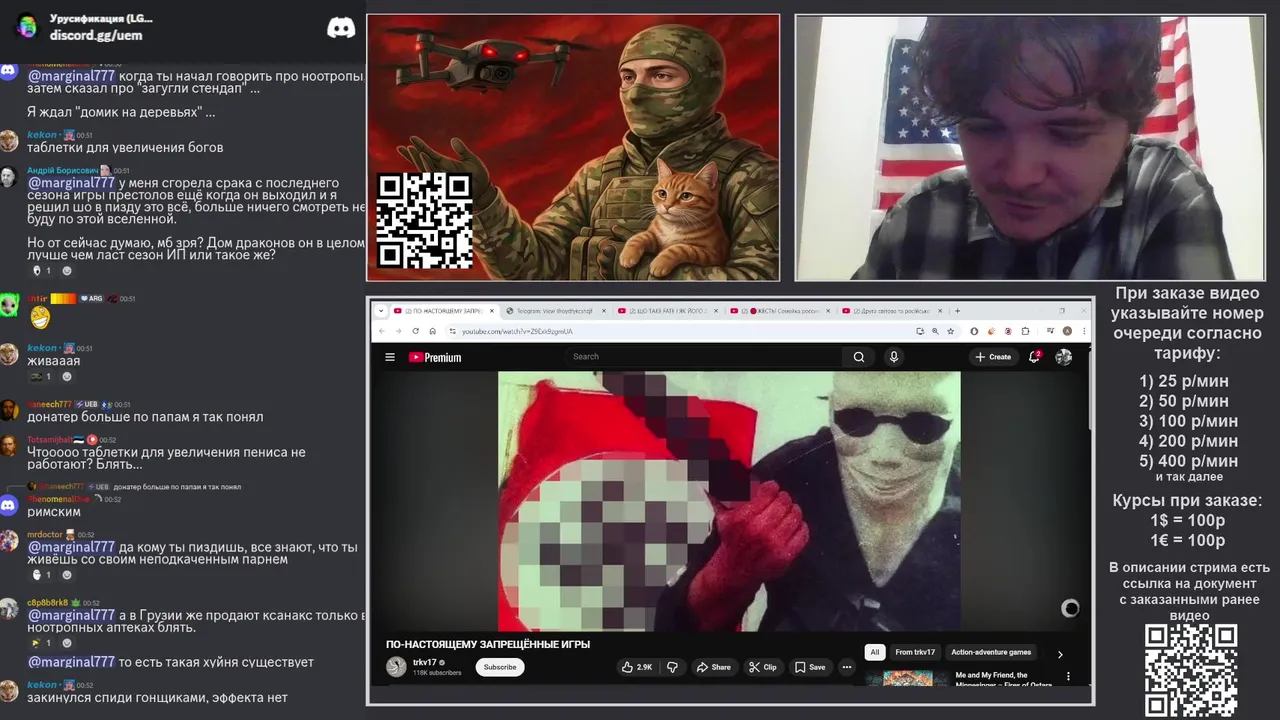The image size is (1280, 720).
Task: Close the Telegram browser tab
Action: pos(605,311)
